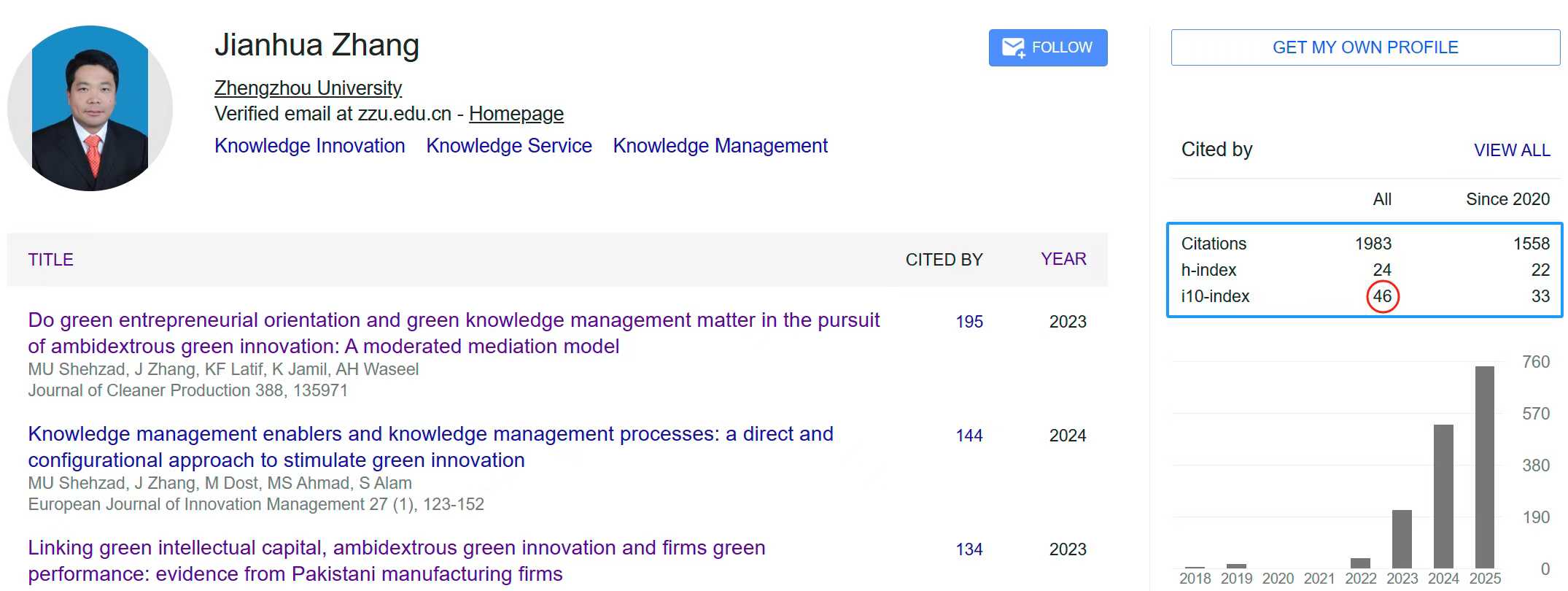This screenshot has width=1568, height=591.
Task: Click the CITED BY column header
Action: tap(944, 260)
